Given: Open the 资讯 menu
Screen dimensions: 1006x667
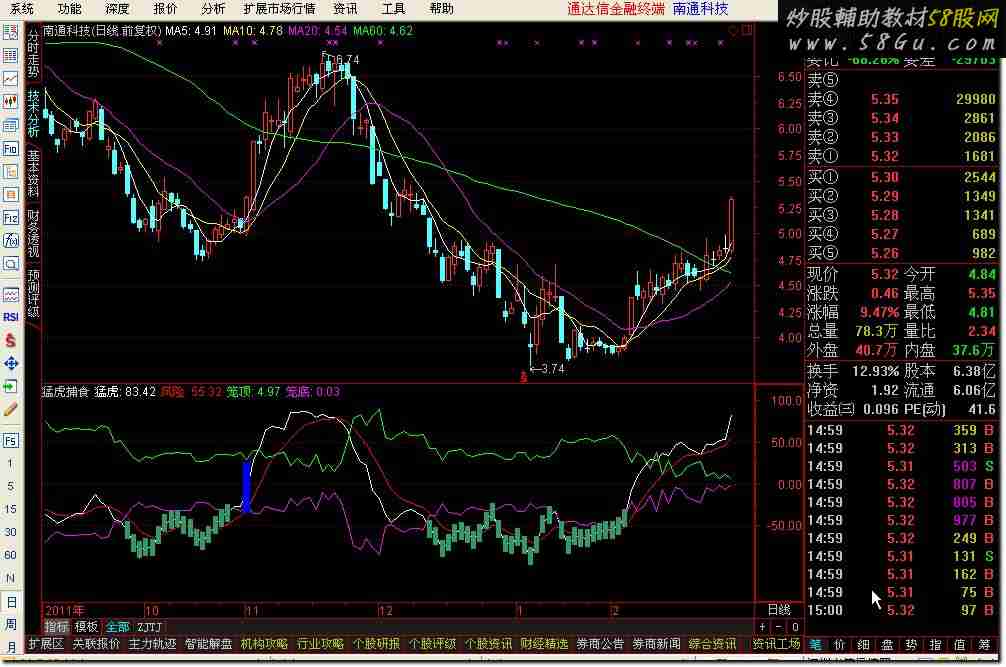Looking at the screenshot, I should point(345,9).
